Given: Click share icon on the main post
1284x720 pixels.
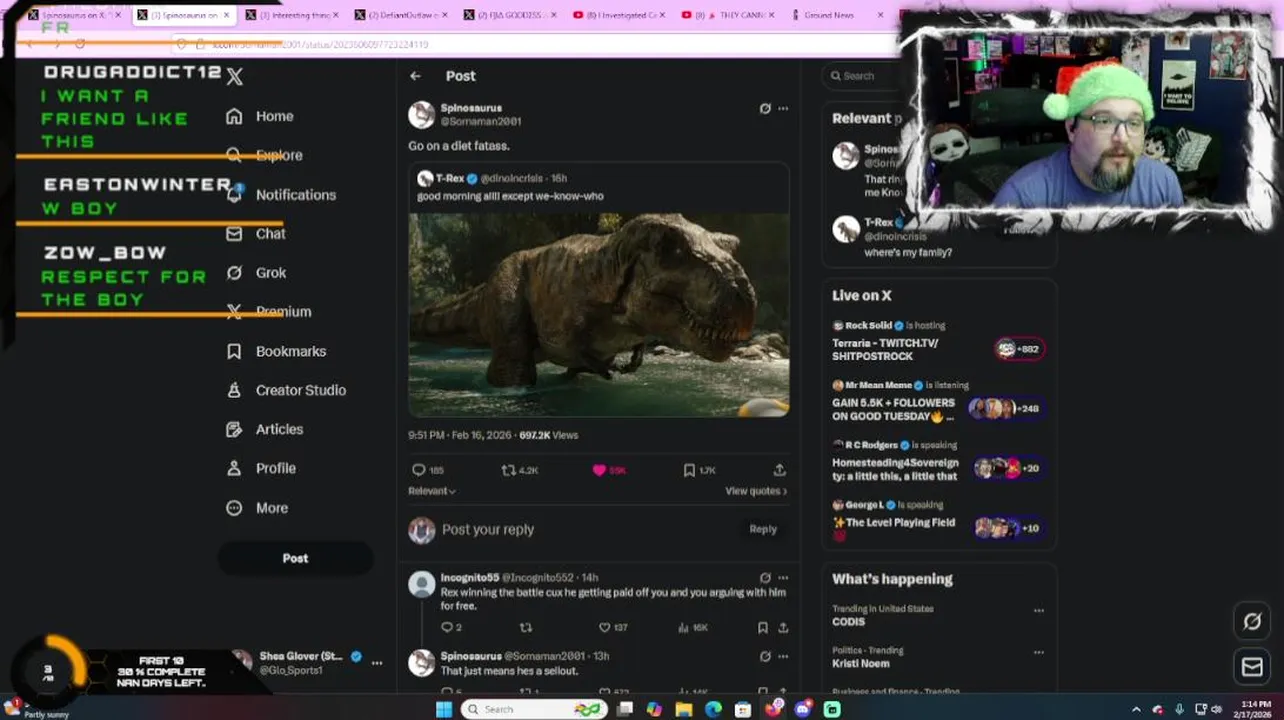Looking at the screenshot, I should pyautogui.click(x=779, y=470).
